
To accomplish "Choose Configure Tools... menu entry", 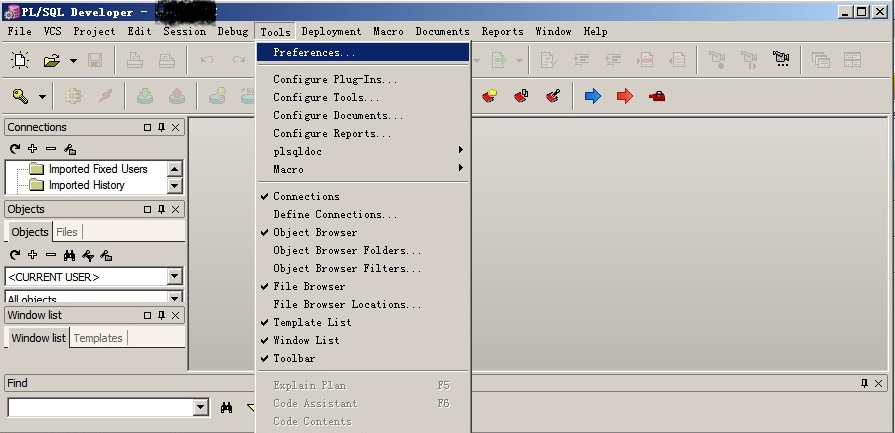I will (362, 98).
